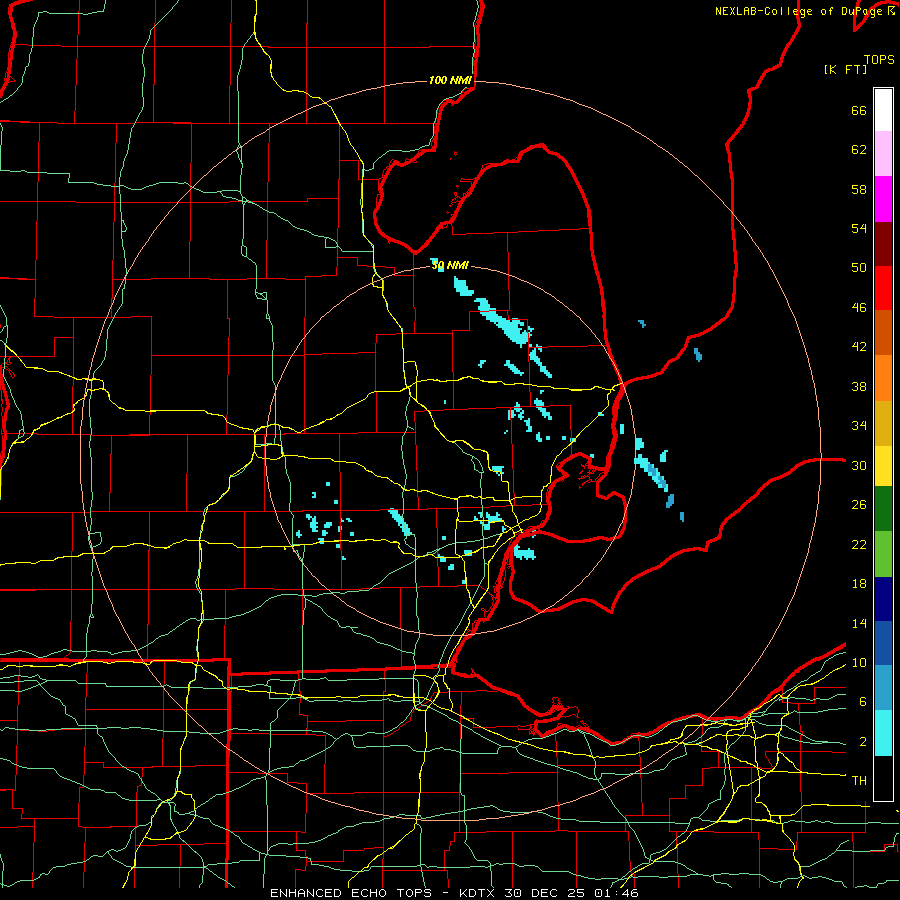
Task: Click the 'KDTX' radar site identifier
Action: 479,893
